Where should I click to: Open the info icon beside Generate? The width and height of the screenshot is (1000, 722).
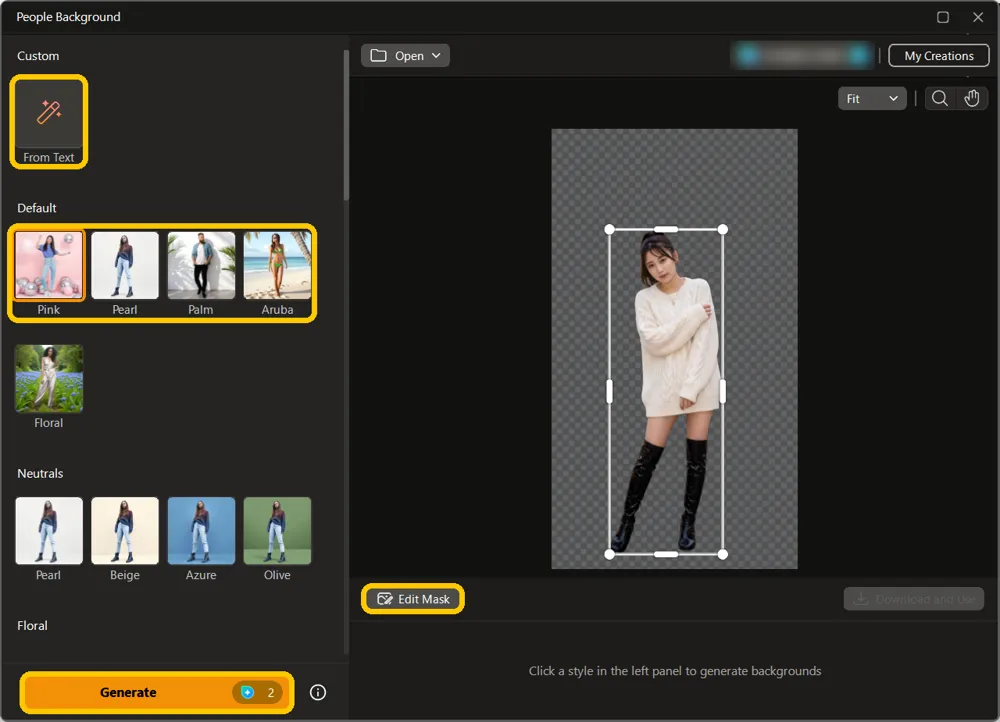click(x=318, y=692)
